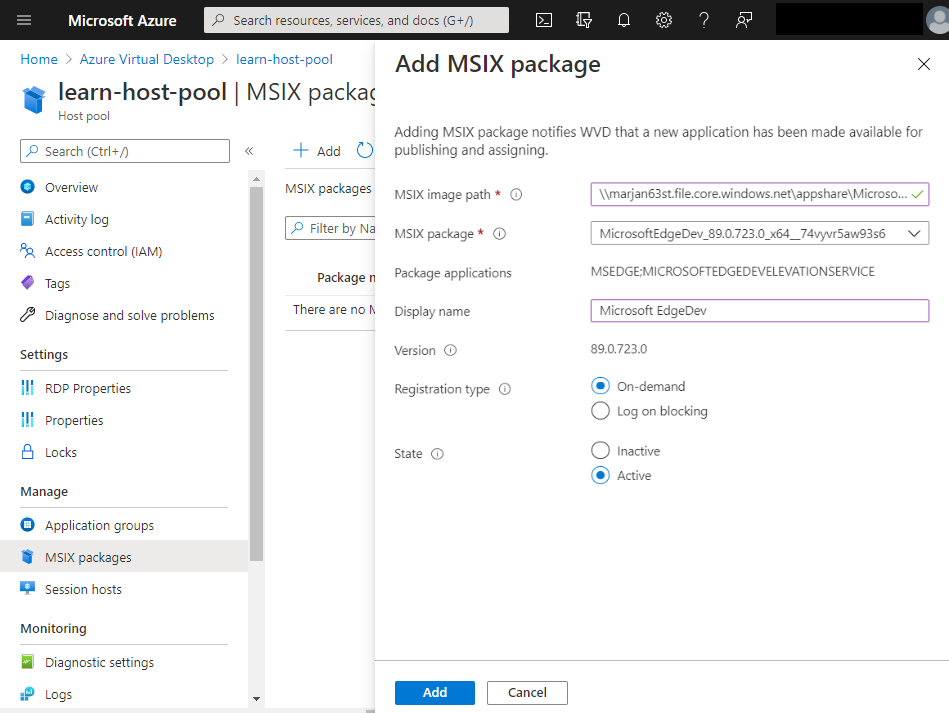Open portal settings gear
Image resolution: width=949 pixels, height=713 pixels.
point(663,20)
